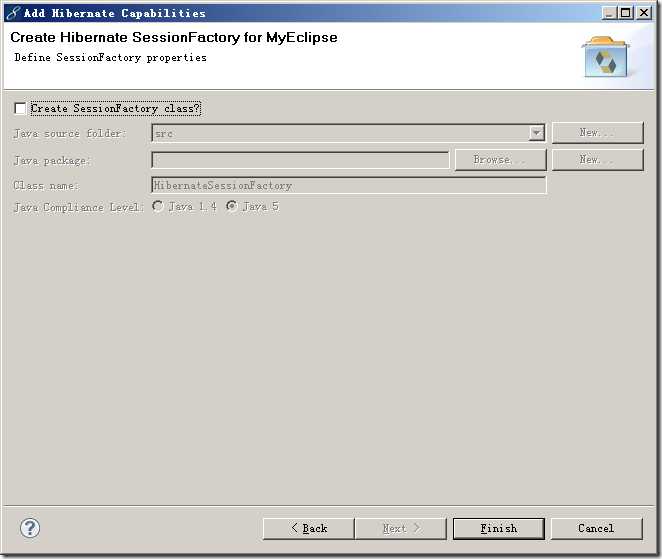Click Browse button for Java package
Screen dimensions: 662x559
pos(500,160)
